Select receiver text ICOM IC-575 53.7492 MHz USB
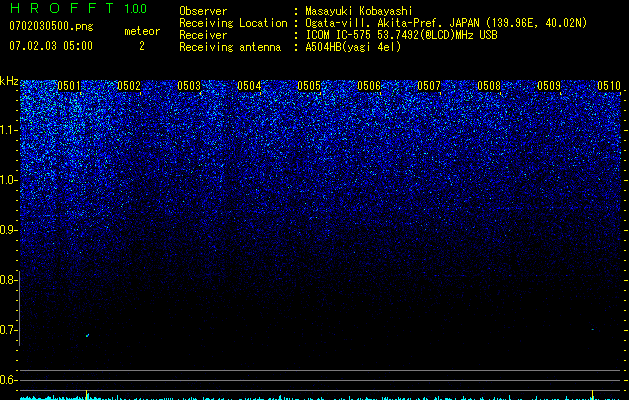This screenshot has height=400, width=629. 401,35
